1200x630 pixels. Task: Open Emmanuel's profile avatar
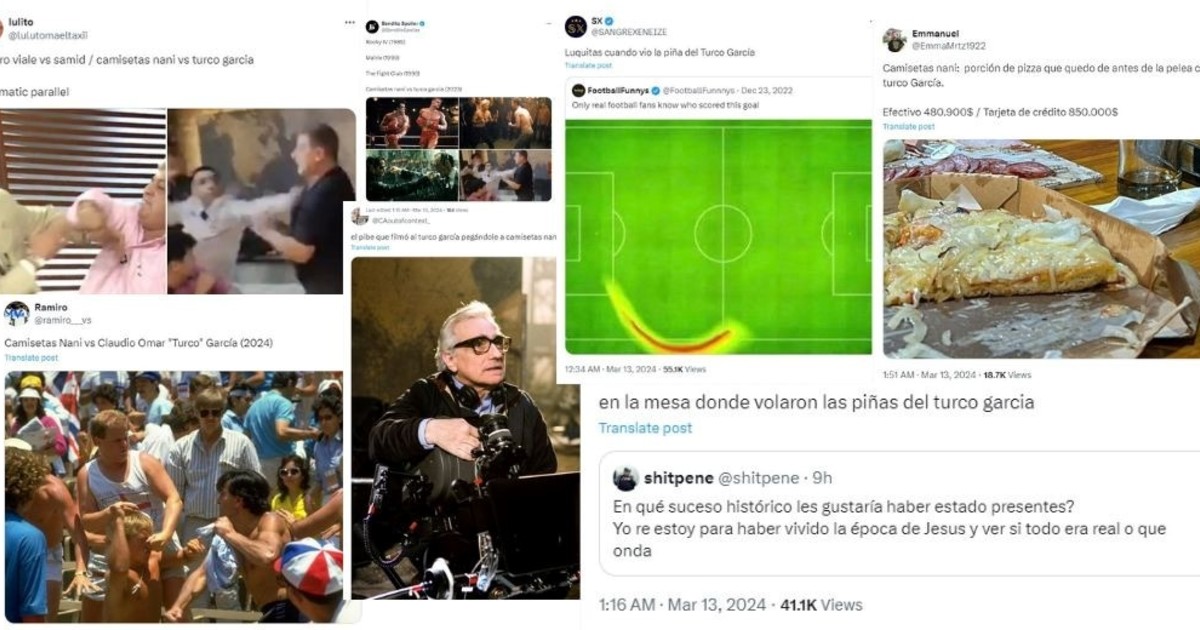point(895,40)
